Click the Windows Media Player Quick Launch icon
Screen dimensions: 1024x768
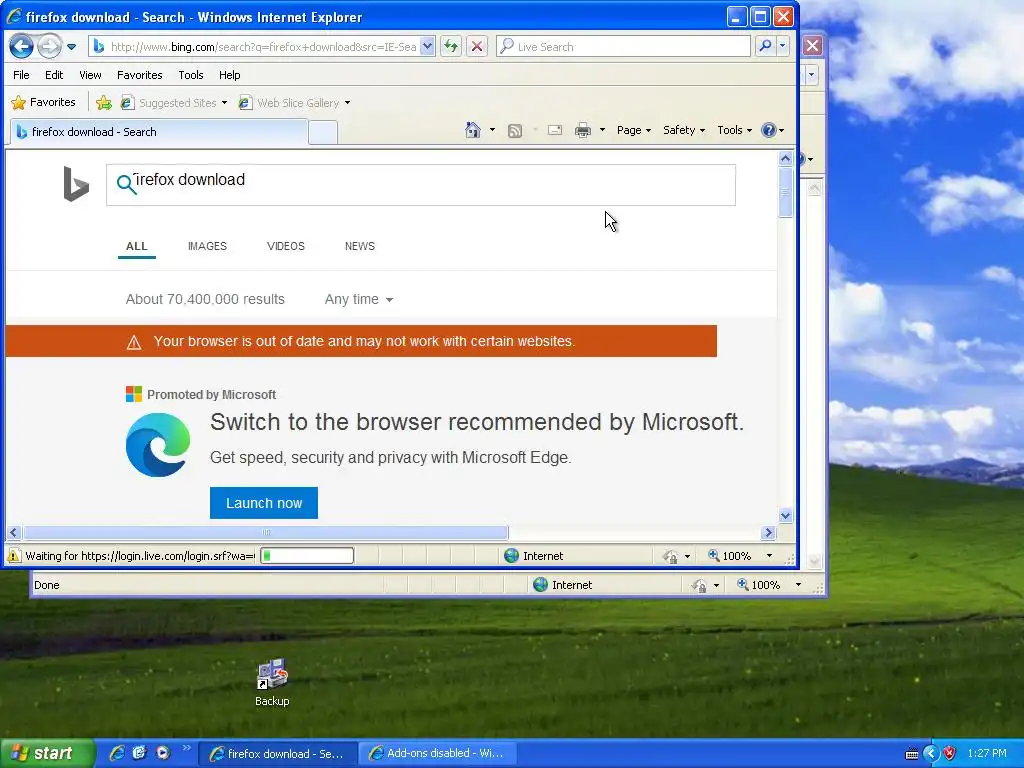tap(163, 753)
